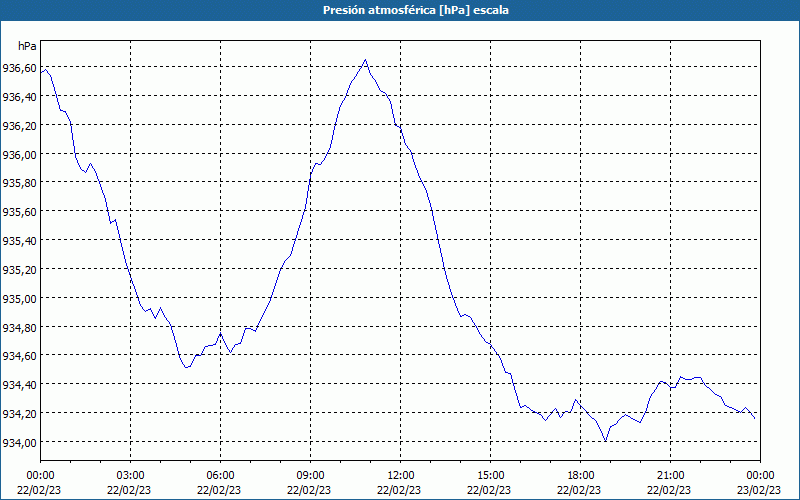Viewport: 800px width, 500px height.
Task: Select the 934,60 axis value
Action: (19, 356)
